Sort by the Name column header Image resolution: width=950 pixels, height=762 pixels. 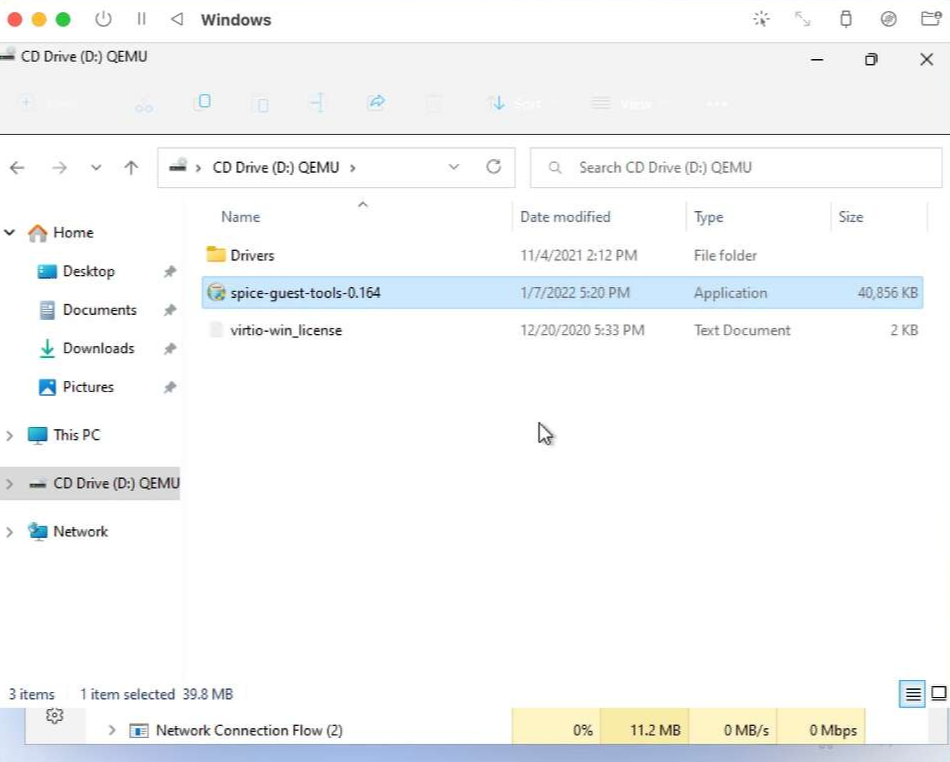coord(241,217)
